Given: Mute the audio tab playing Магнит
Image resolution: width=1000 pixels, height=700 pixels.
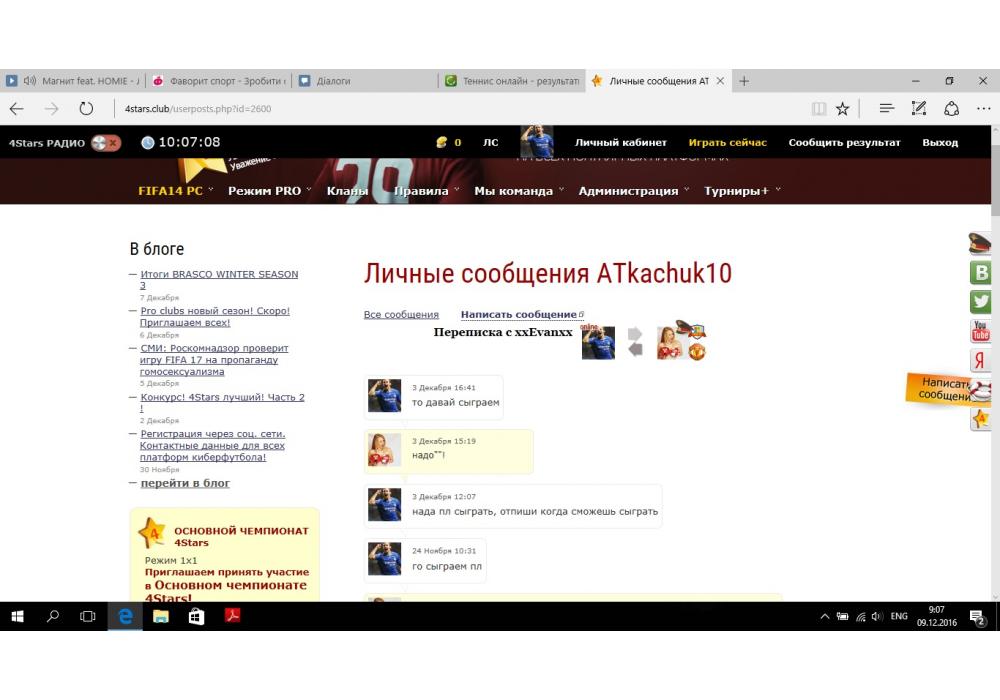Looking at the screenshot, I should pos(29,81).
